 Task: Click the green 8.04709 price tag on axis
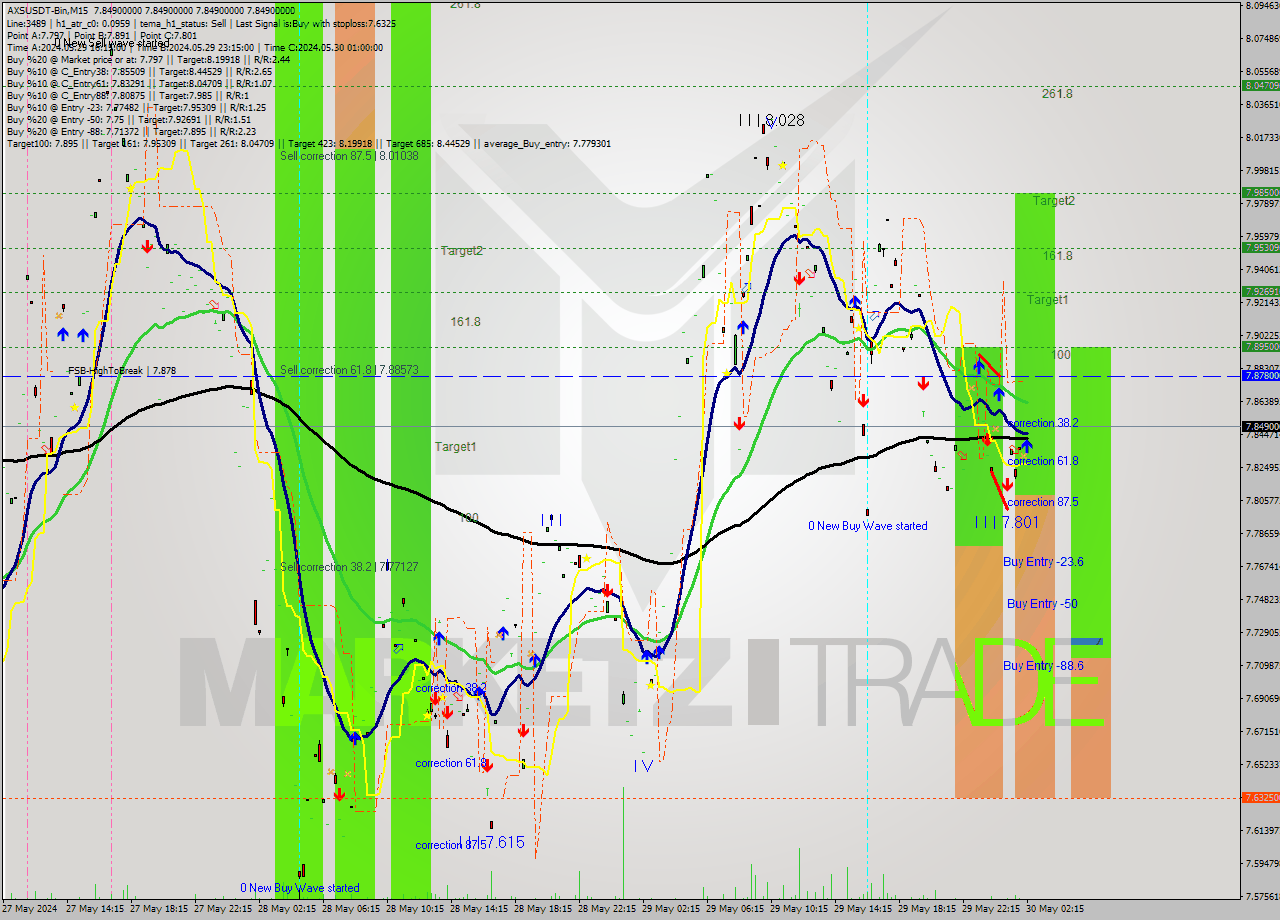[x=1260, y=86]
